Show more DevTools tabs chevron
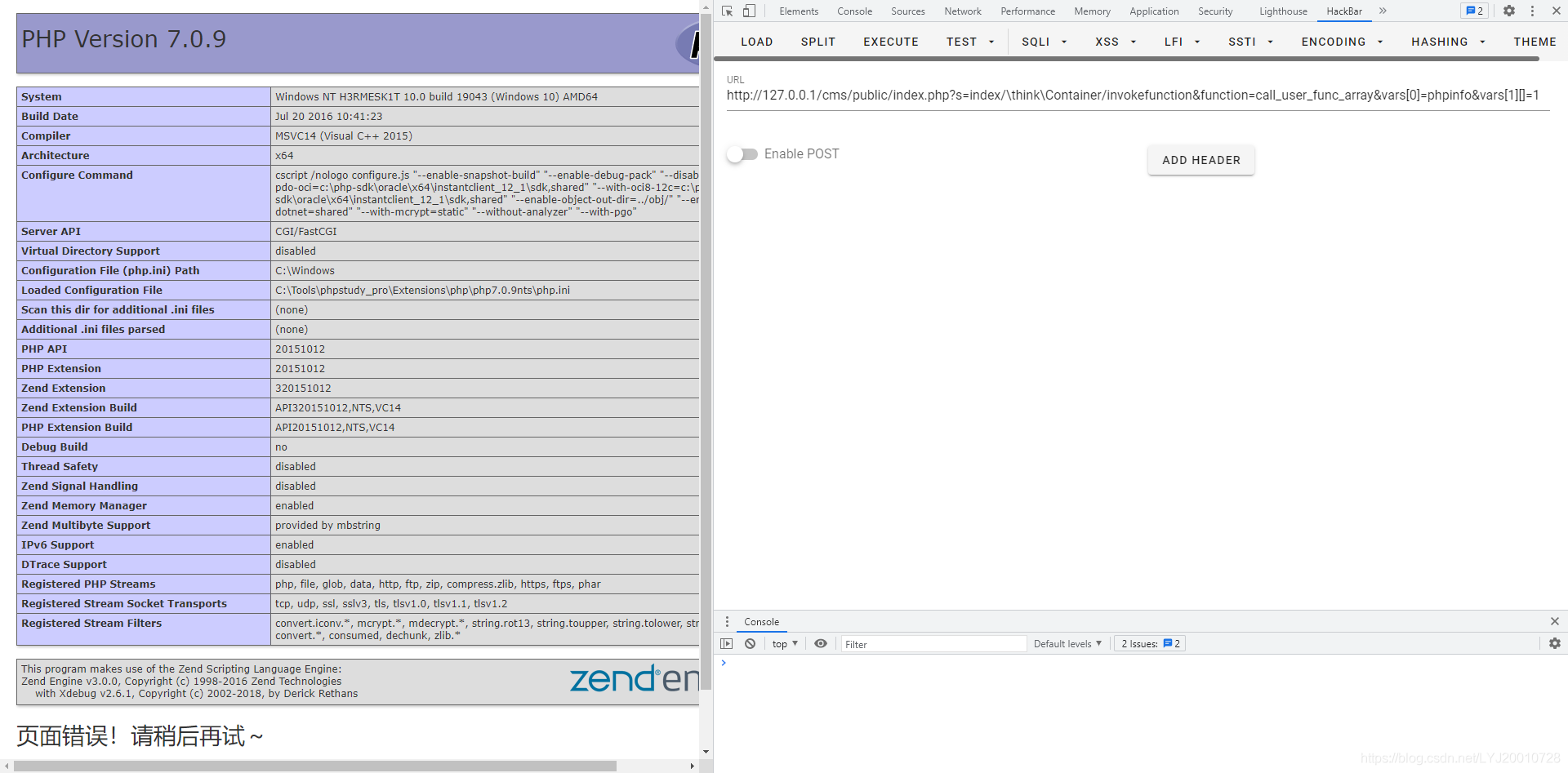This screenshot has width=1568, height=773. click(x=1383, y=11)
